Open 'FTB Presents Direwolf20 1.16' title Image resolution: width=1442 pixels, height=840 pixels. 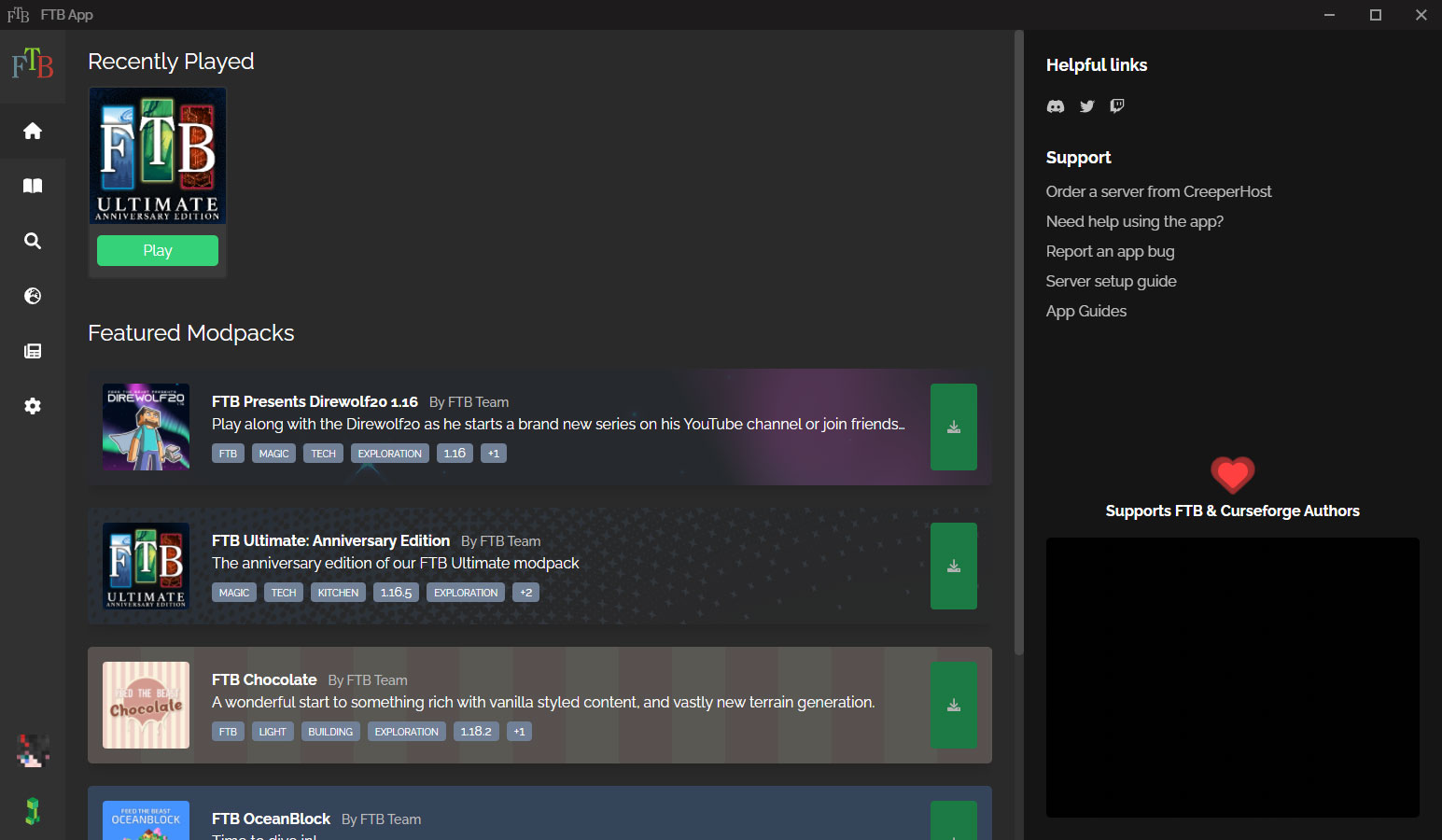[315, 401]
